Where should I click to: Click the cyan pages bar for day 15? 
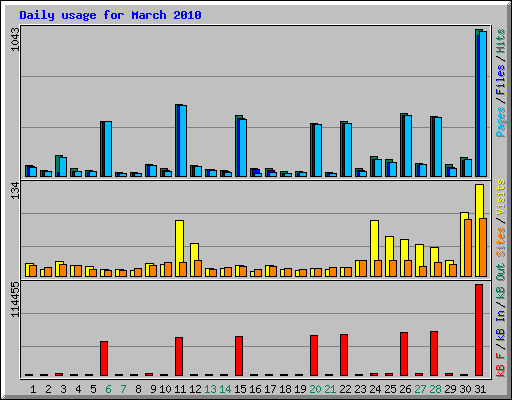[243, 148]
